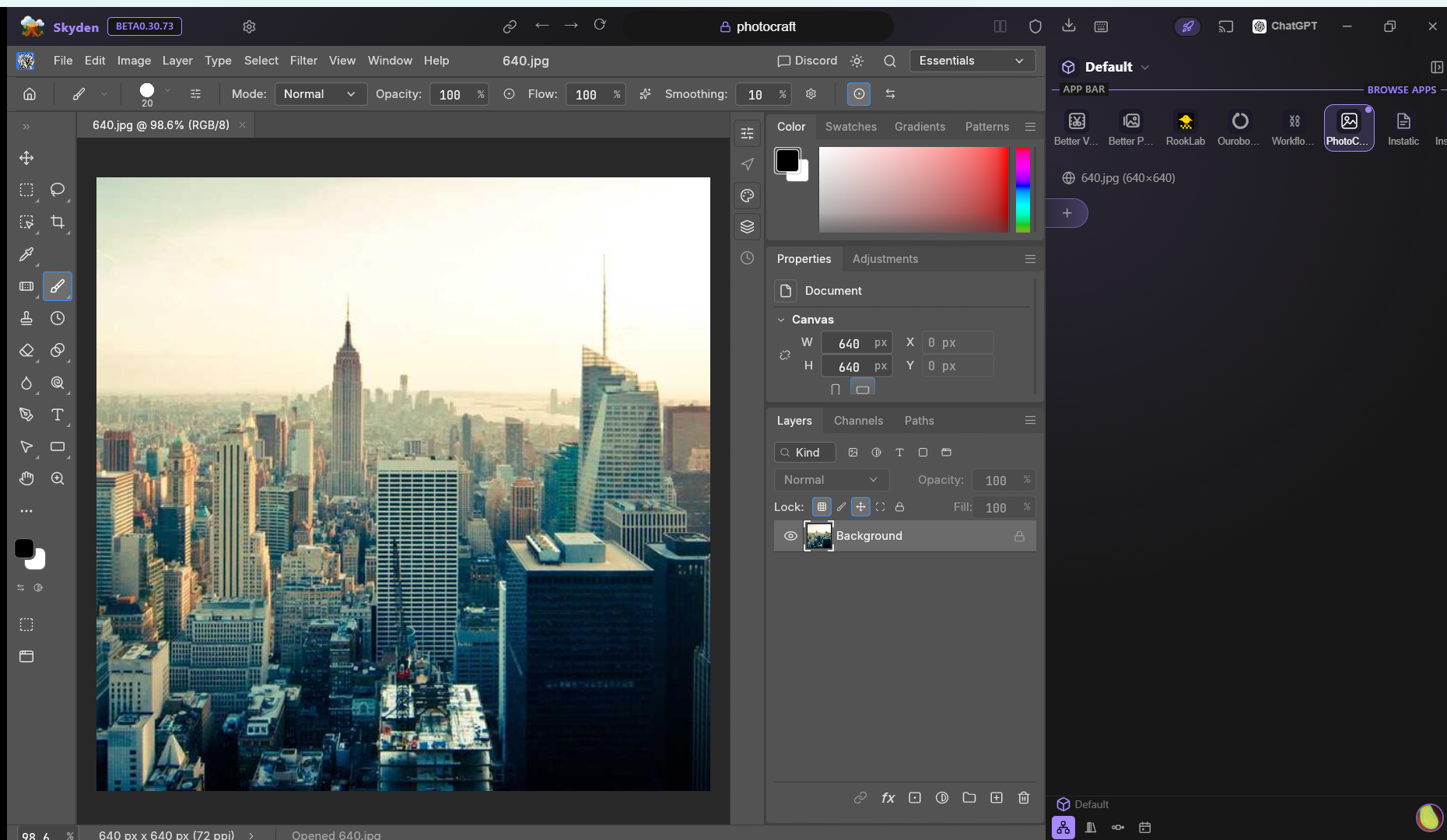Screen dimensions: 1447x840
Task: Open layer blend mode Normal dropdown
Action: click(x=831, y=480)
